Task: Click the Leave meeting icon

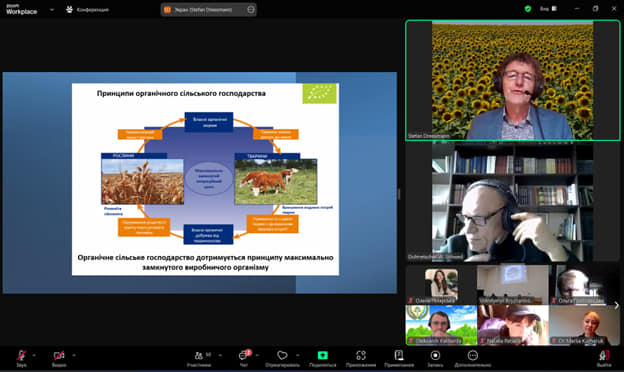Action: 604,355
